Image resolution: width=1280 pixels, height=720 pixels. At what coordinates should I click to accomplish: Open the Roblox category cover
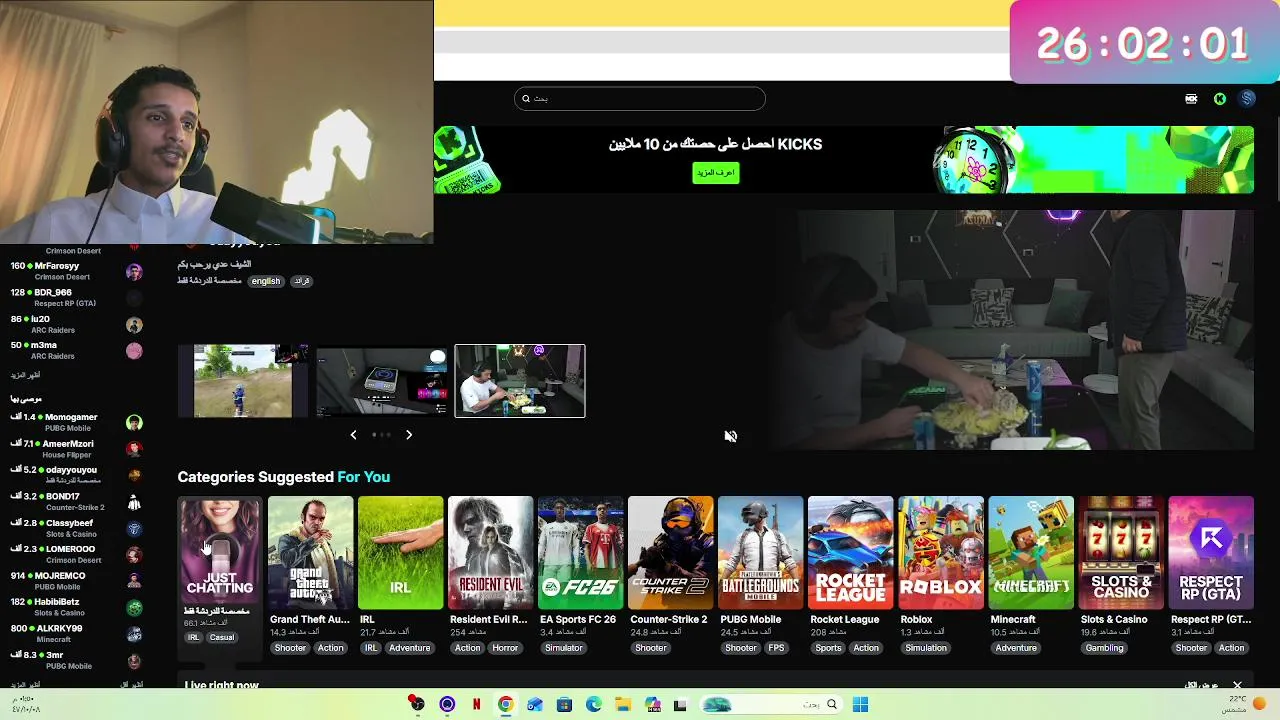coord(940,553)
